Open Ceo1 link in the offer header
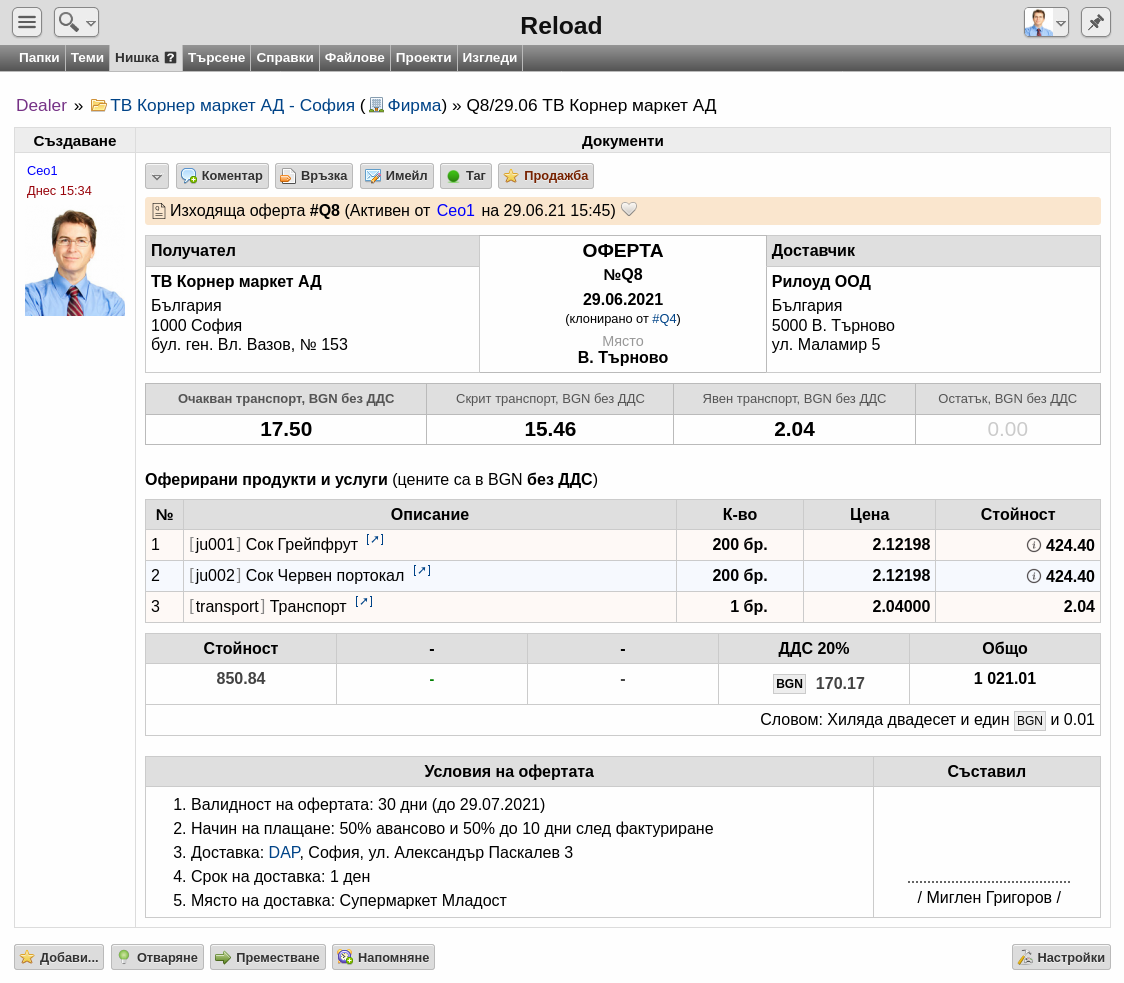The width and height of the screenshot is (1124, 983). click(455, 211)
